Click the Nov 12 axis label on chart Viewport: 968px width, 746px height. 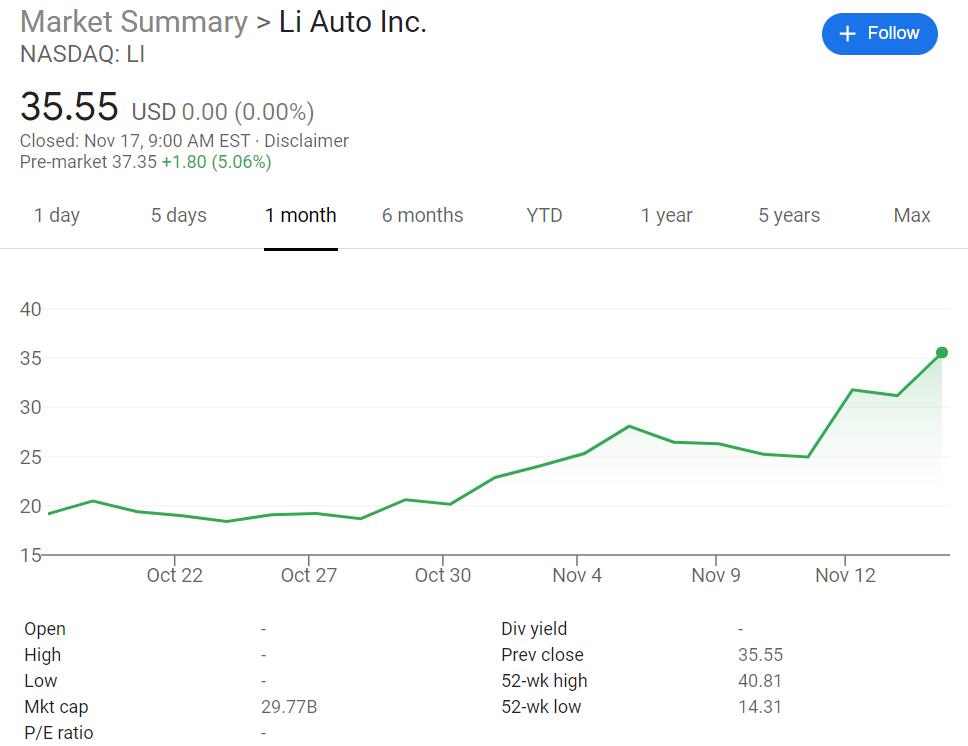coord(845,575)
